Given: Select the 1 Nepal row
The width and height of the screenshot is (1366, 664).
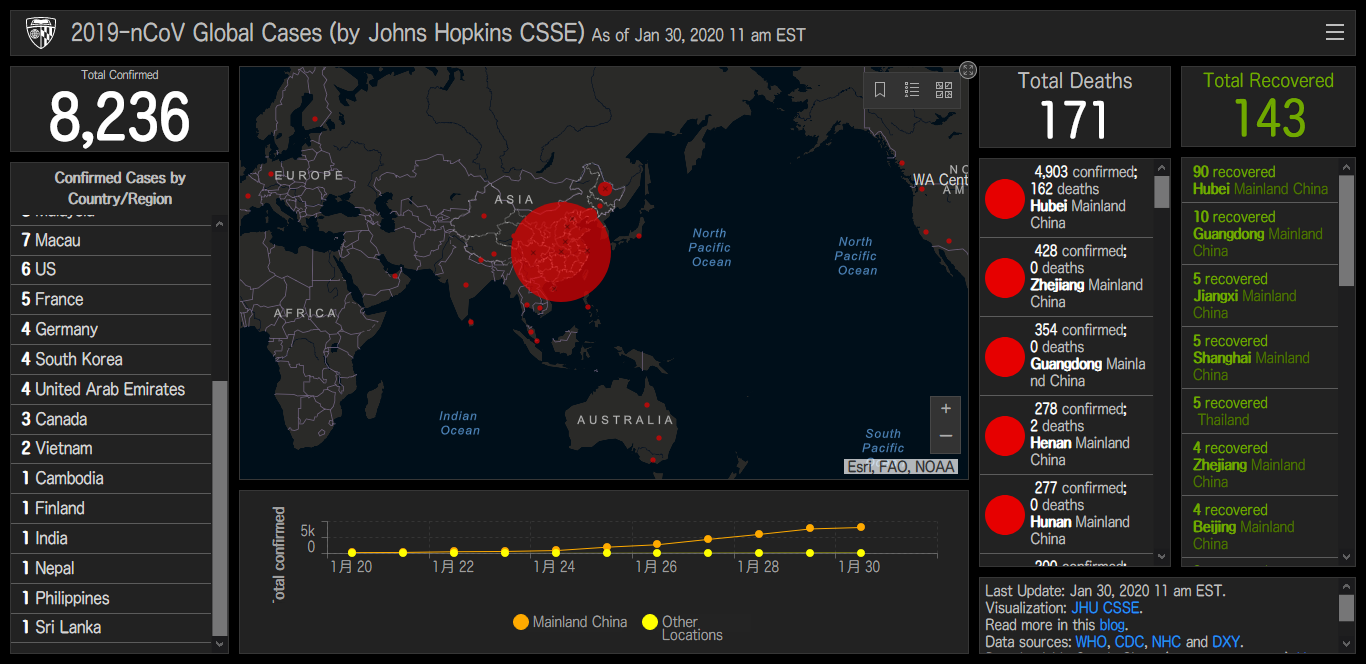Looking at the screenshot, I should click(111, 569).
